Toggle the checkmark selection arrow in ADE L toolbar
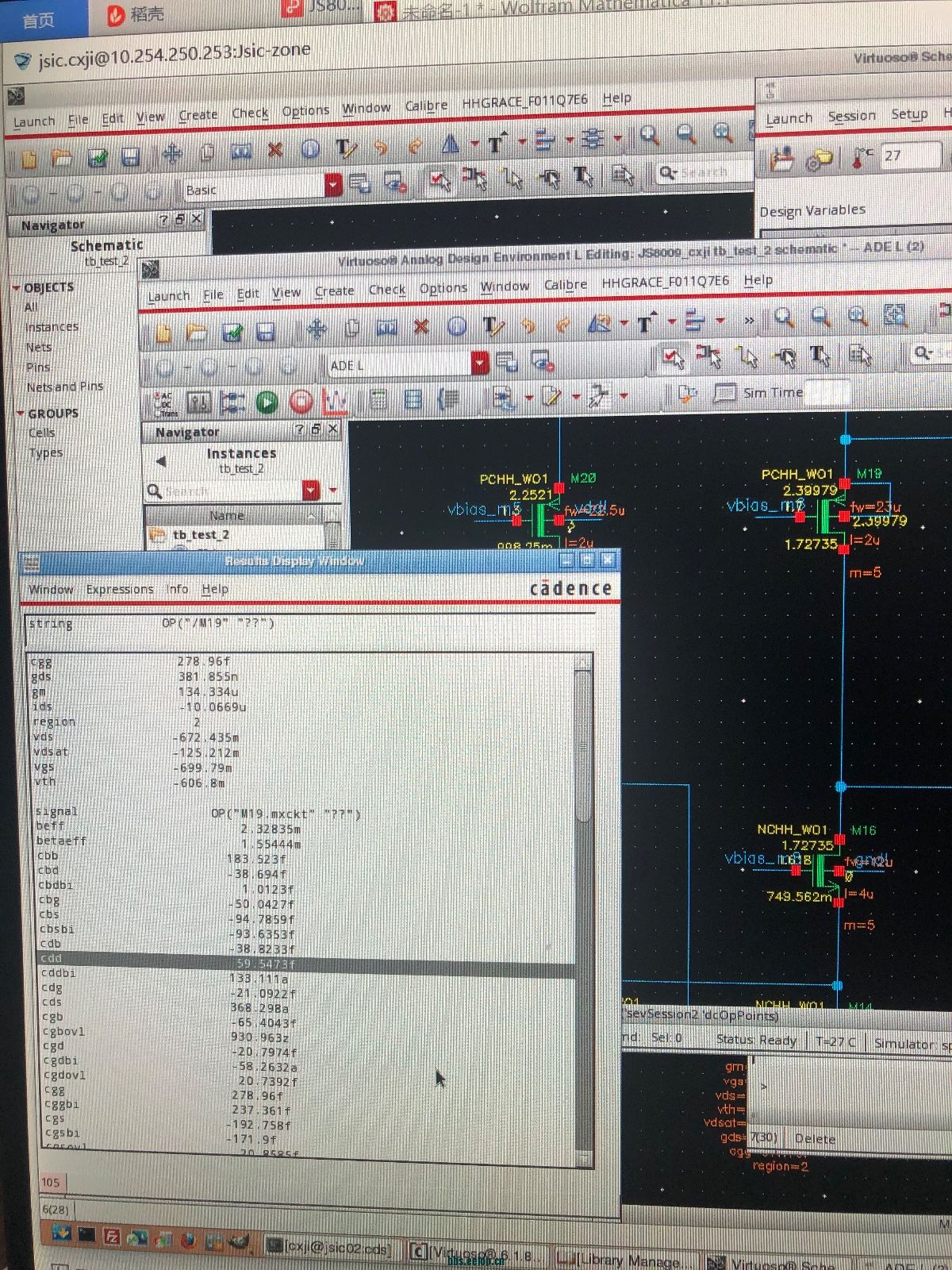Image resolution: width=952 pixels, height=1270 pixels. pos(674,357)
